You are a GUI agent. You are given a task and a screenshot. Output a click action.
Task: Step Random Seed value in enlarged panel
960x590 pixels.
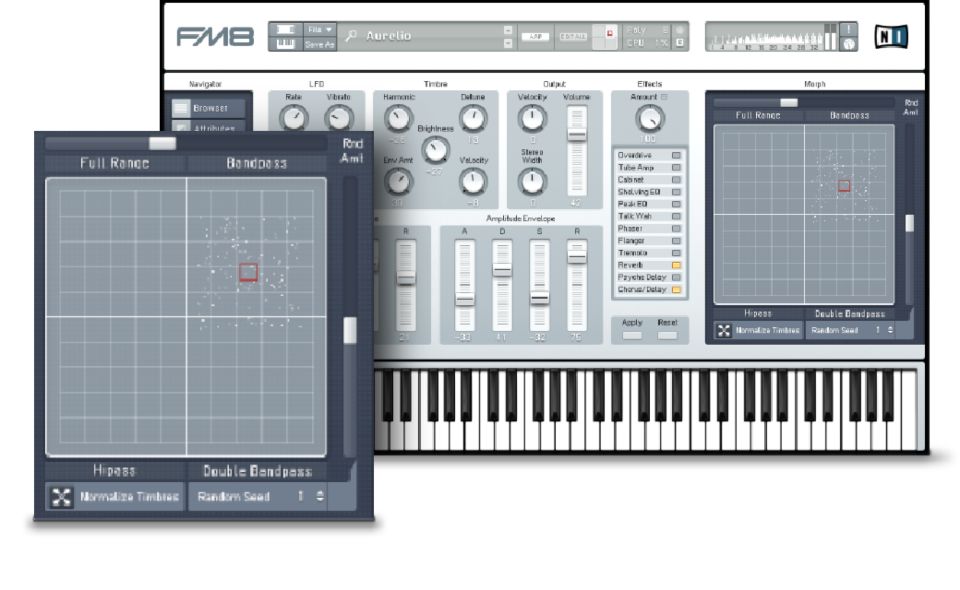320,497
